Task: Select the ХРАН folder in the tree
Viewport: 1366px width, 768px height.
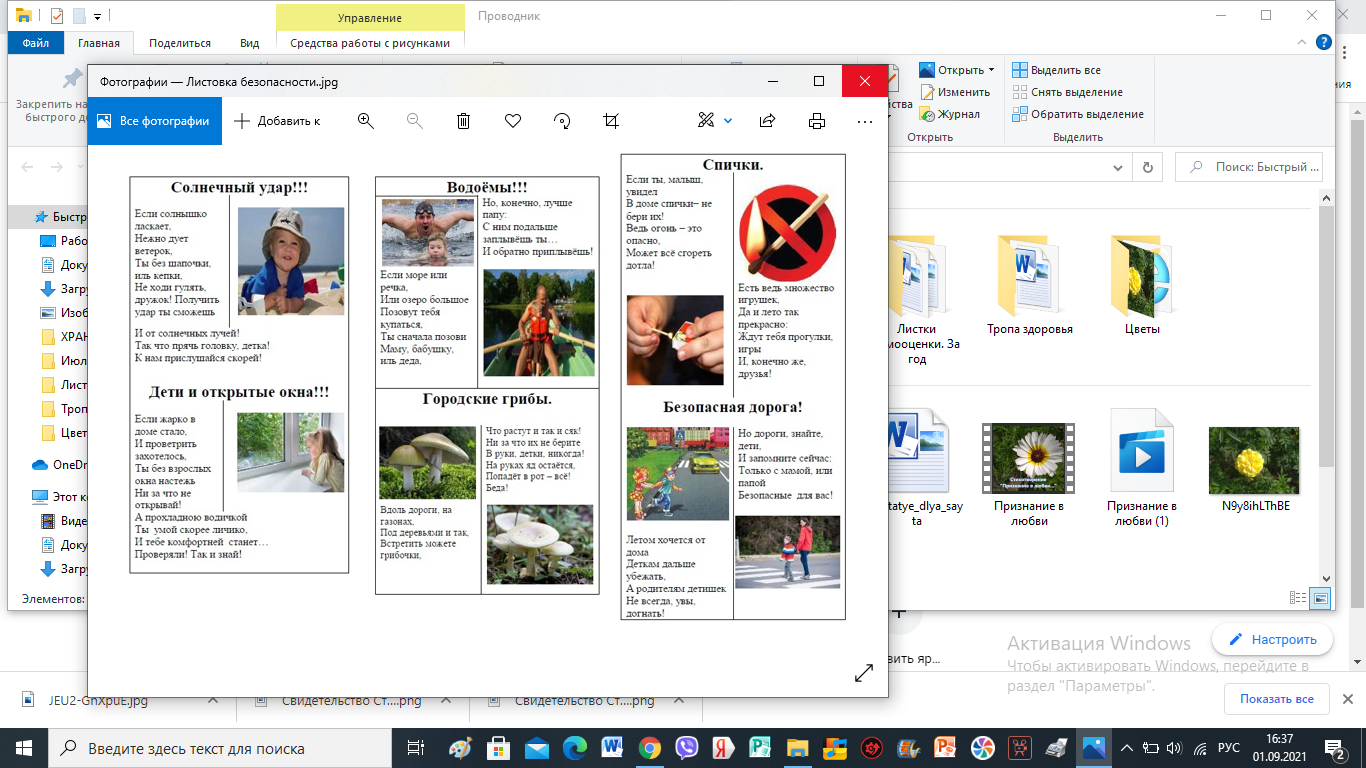Action: (64, 337)
